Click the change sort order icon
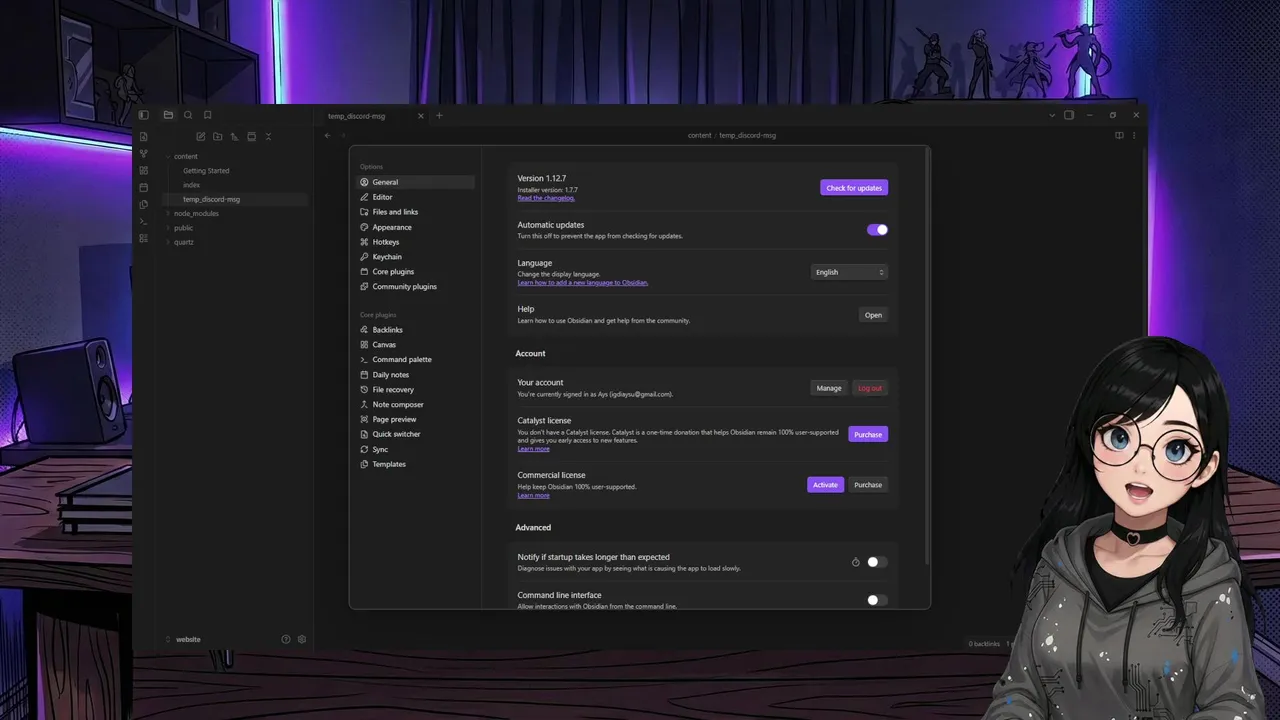Image resolution: width=1280 pixels, height=720 pixels. [x=234, y=136]
